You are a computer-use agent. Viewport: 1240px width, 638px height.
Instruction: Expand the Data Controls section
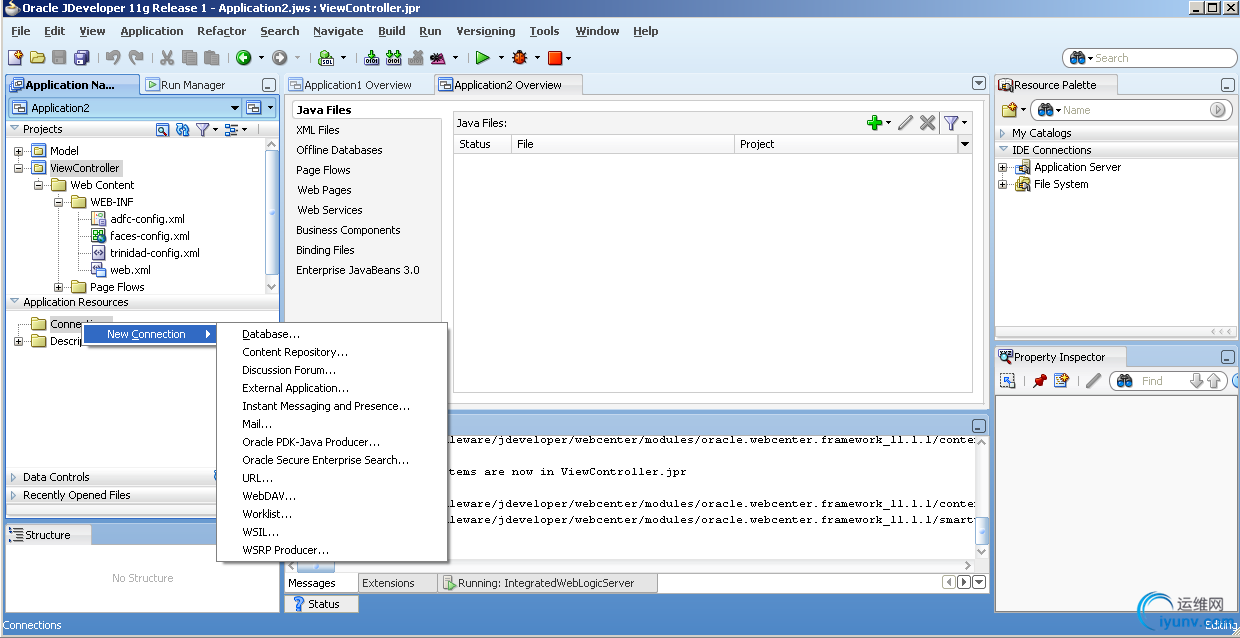click(x=14, y=477)
